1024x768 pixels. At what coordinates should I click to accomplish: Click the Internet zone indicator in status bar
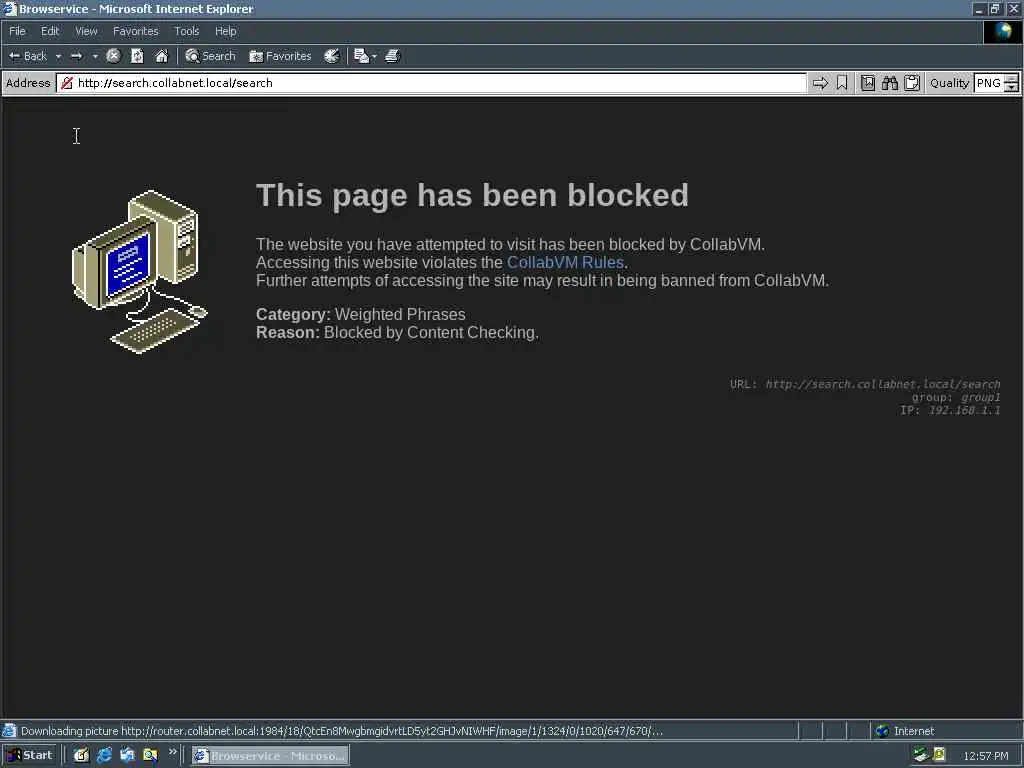(x=905, y=731)
